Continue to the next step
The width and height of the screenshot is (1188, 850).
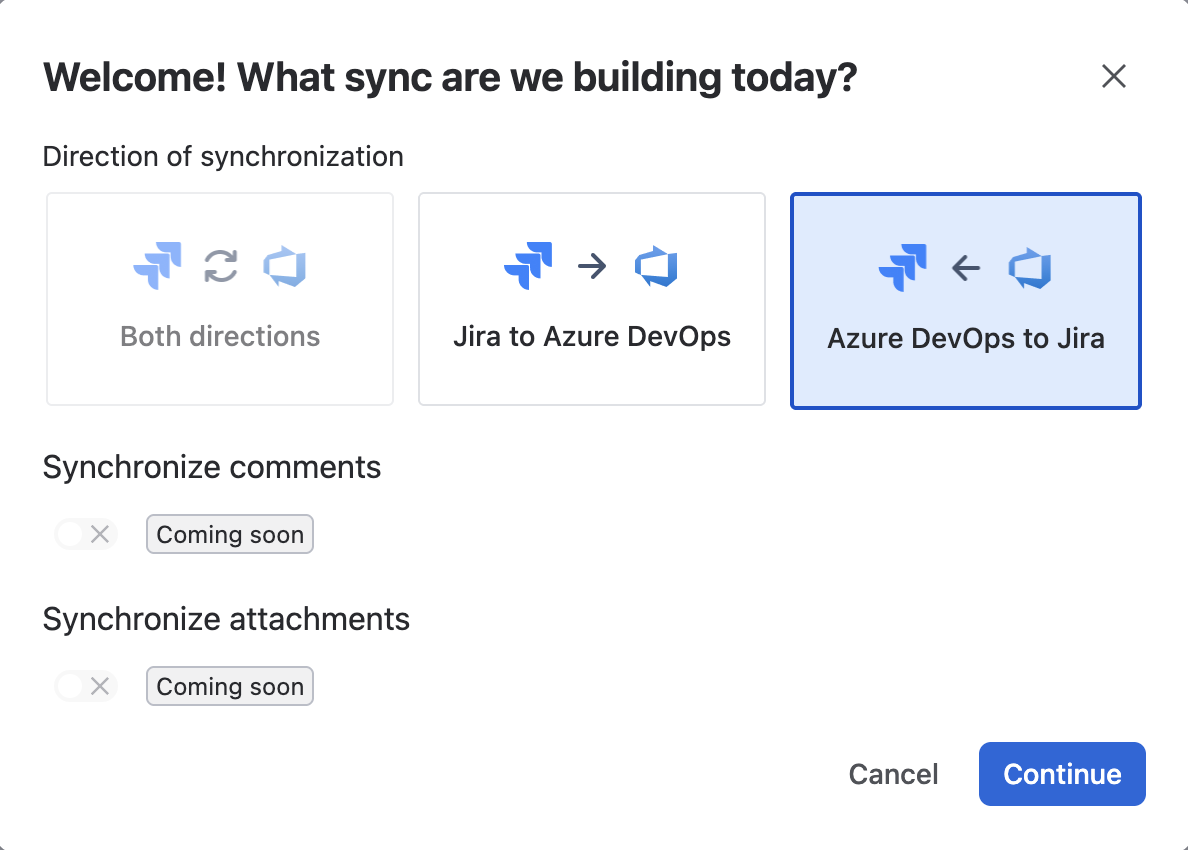pyautogui.click(x=1062, y=774)
